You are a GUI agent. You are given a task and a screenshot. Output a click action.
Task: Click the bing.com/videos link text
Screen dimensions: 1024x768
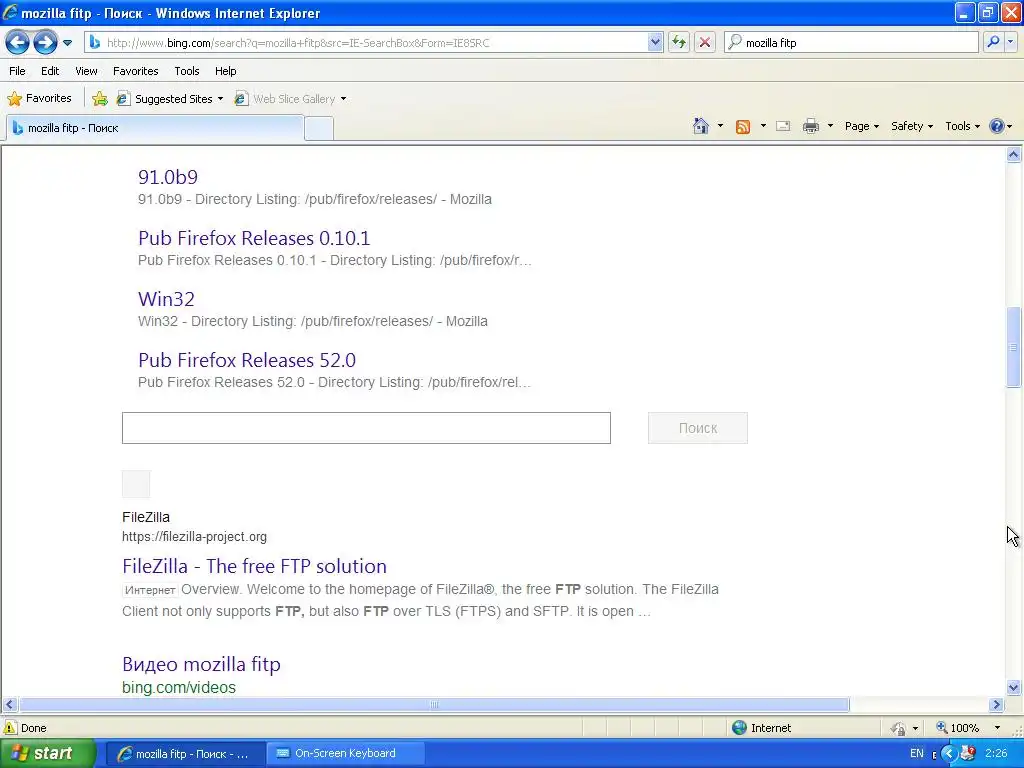(x=179, y=687)
